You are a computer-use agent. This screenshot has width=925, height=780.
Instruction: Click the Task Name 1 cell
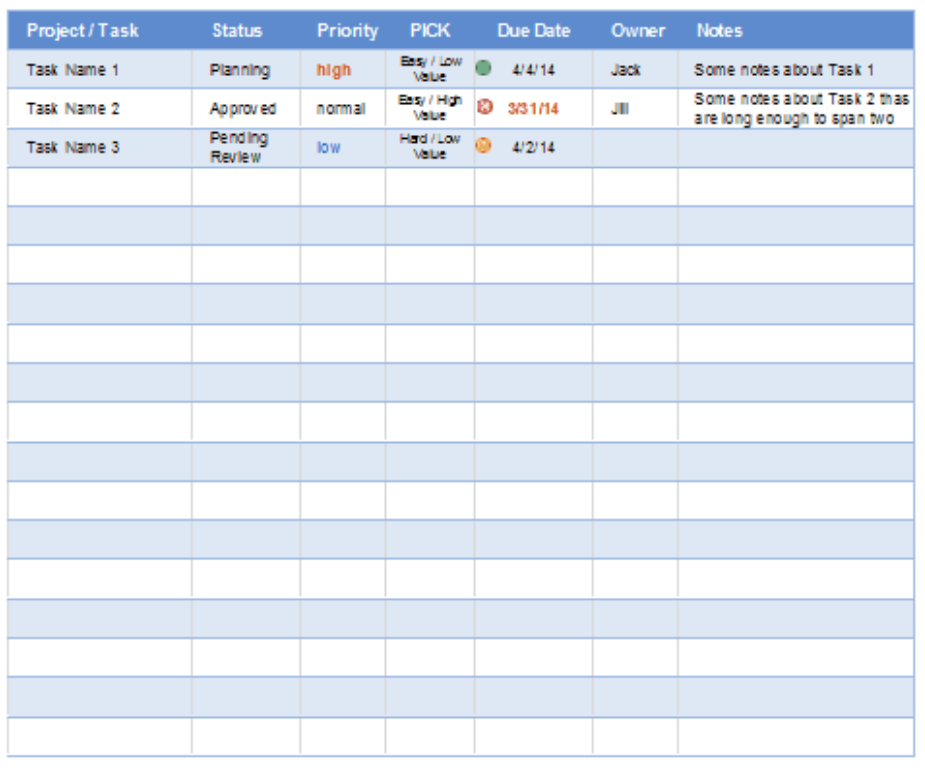point(100,70)
